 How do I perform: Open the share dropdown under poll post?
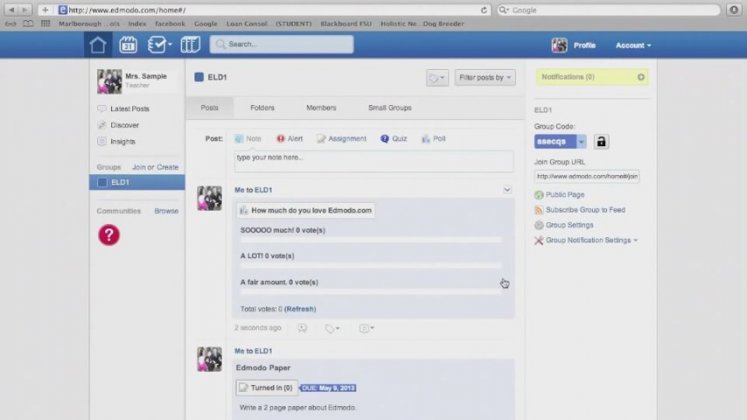pyautogui.click(x=366, y=328)
